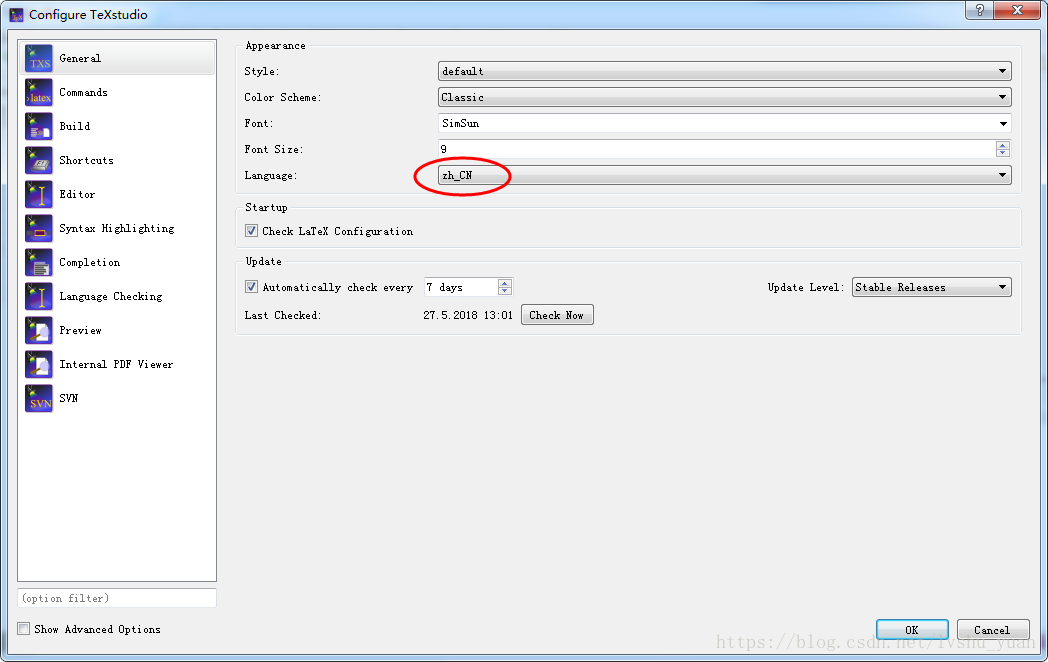The image size is (1048, 662).
Task: Click the Last Checked: label
Action: pyautogui.click(x=283, y=315)
